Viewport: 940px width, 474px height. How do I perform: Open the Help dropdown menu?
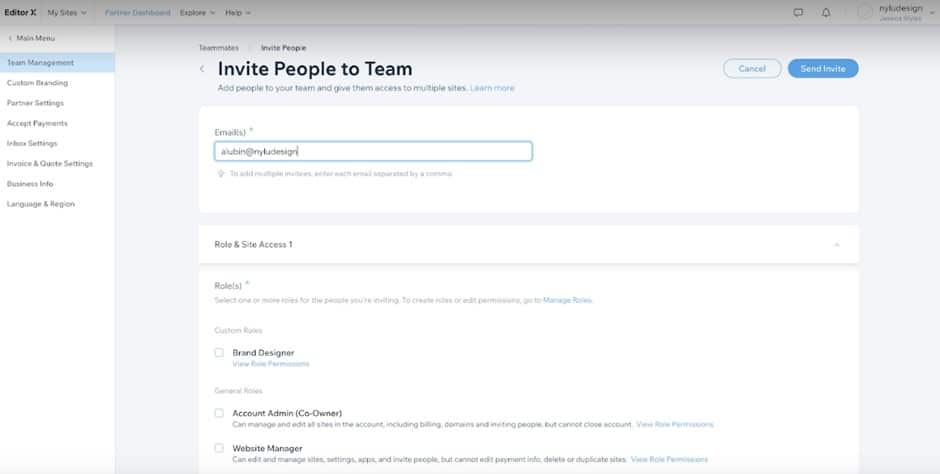[x=238, y=13]
